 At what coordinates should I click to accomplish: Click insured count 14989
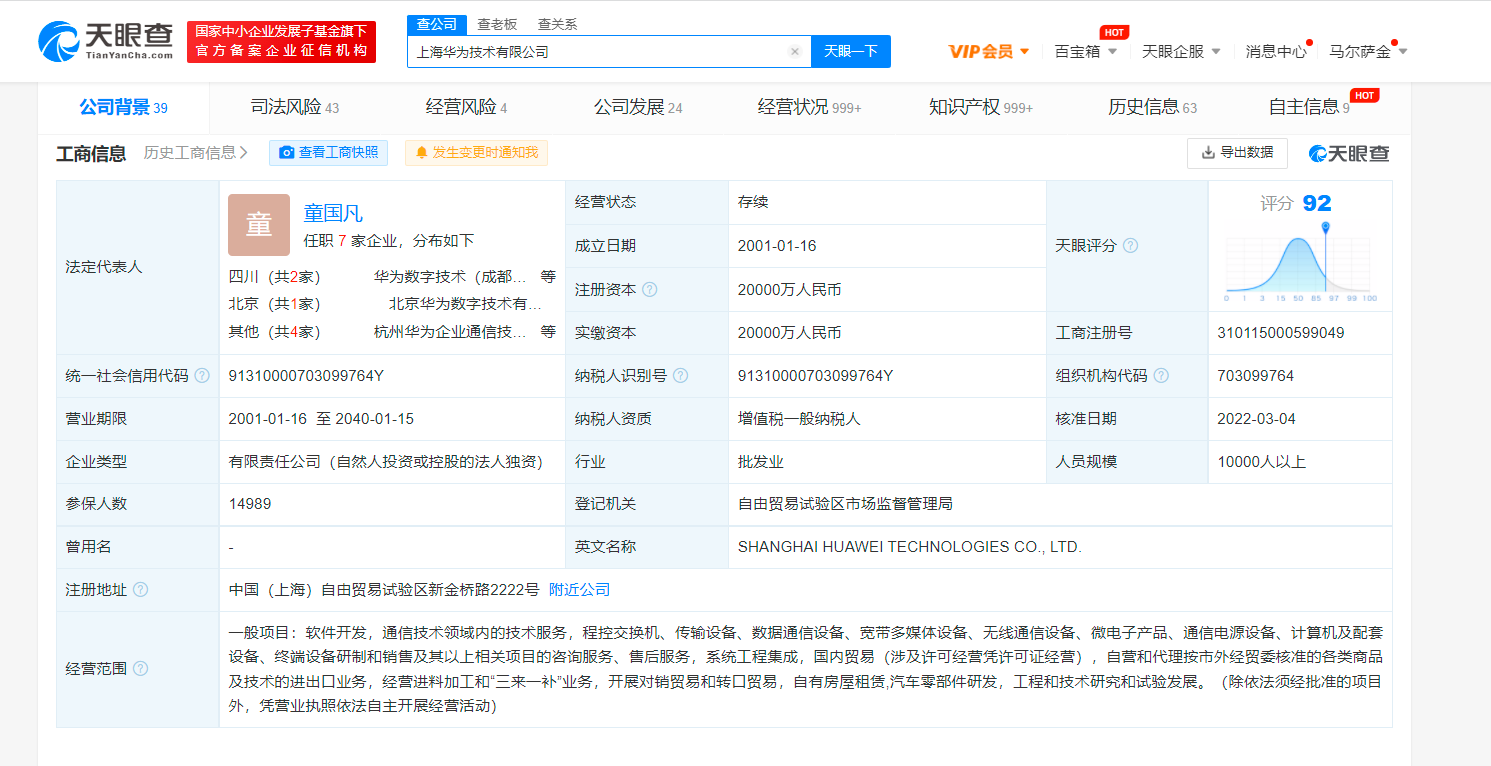click(250, 503)
